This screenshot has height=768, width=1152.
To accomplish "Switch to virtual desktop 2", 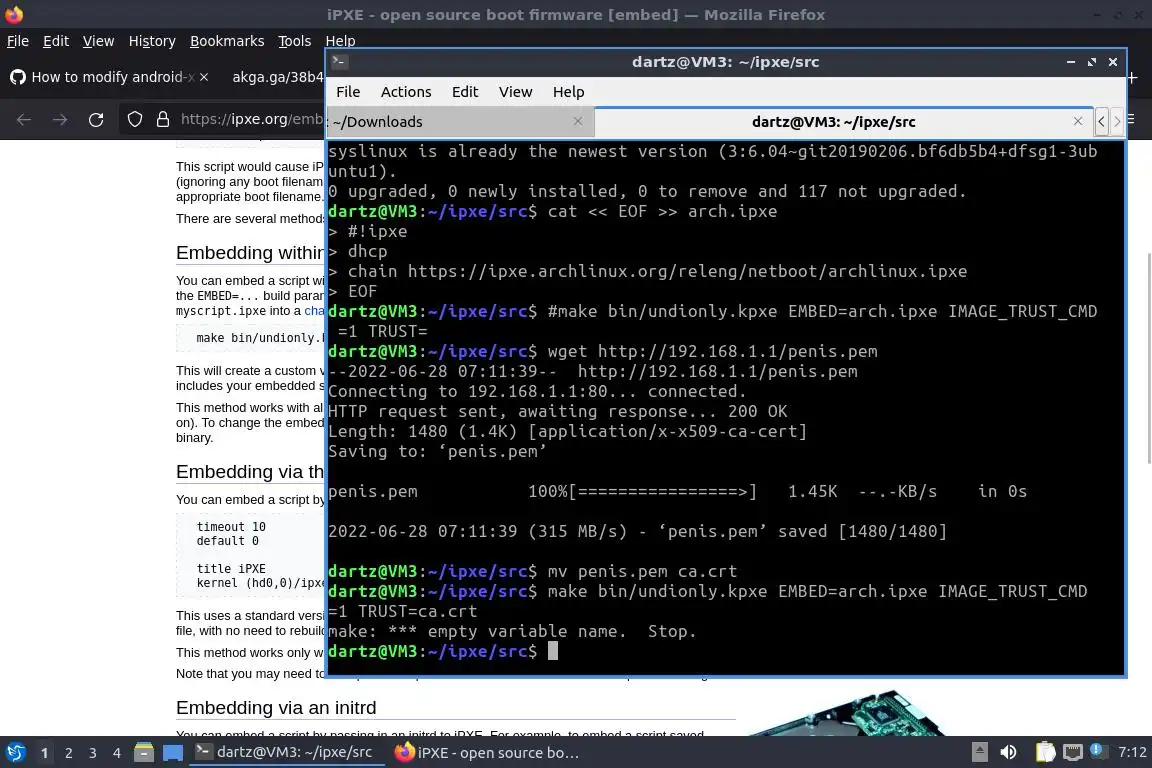I will tap(68, 753).
